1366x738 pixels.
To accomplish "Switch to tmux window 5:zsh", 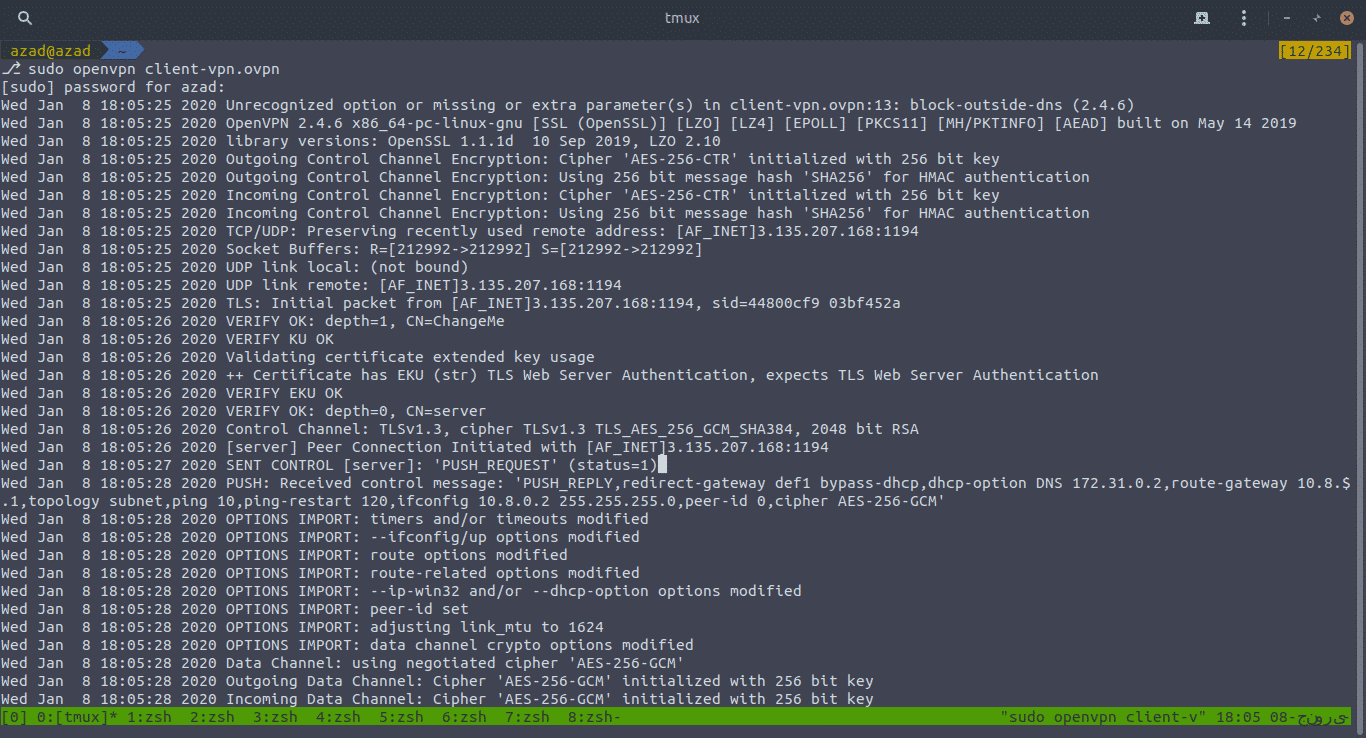I will pyautogui.click(x=402, y=717).
